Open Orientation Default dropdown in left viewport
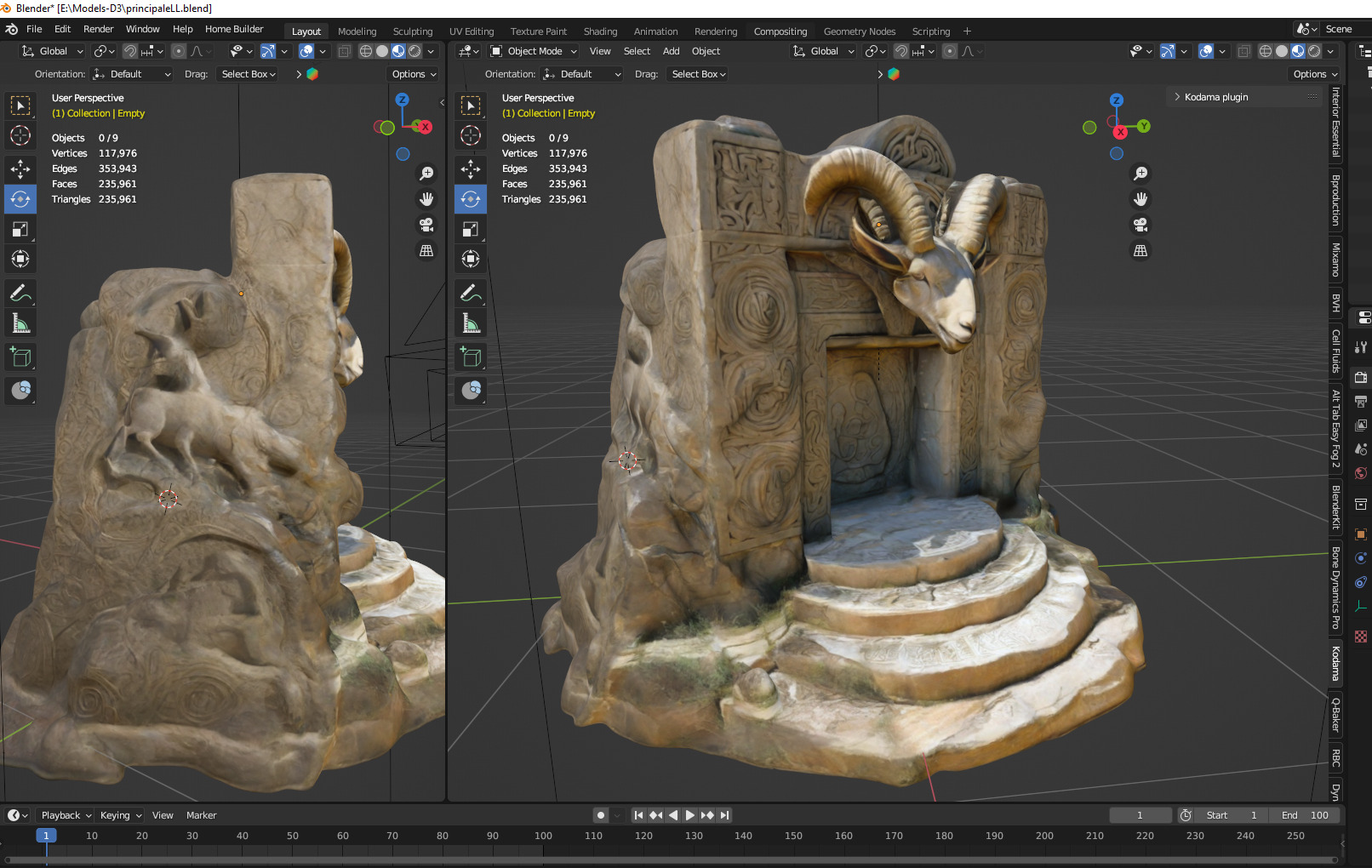 (x=132, y=74)
